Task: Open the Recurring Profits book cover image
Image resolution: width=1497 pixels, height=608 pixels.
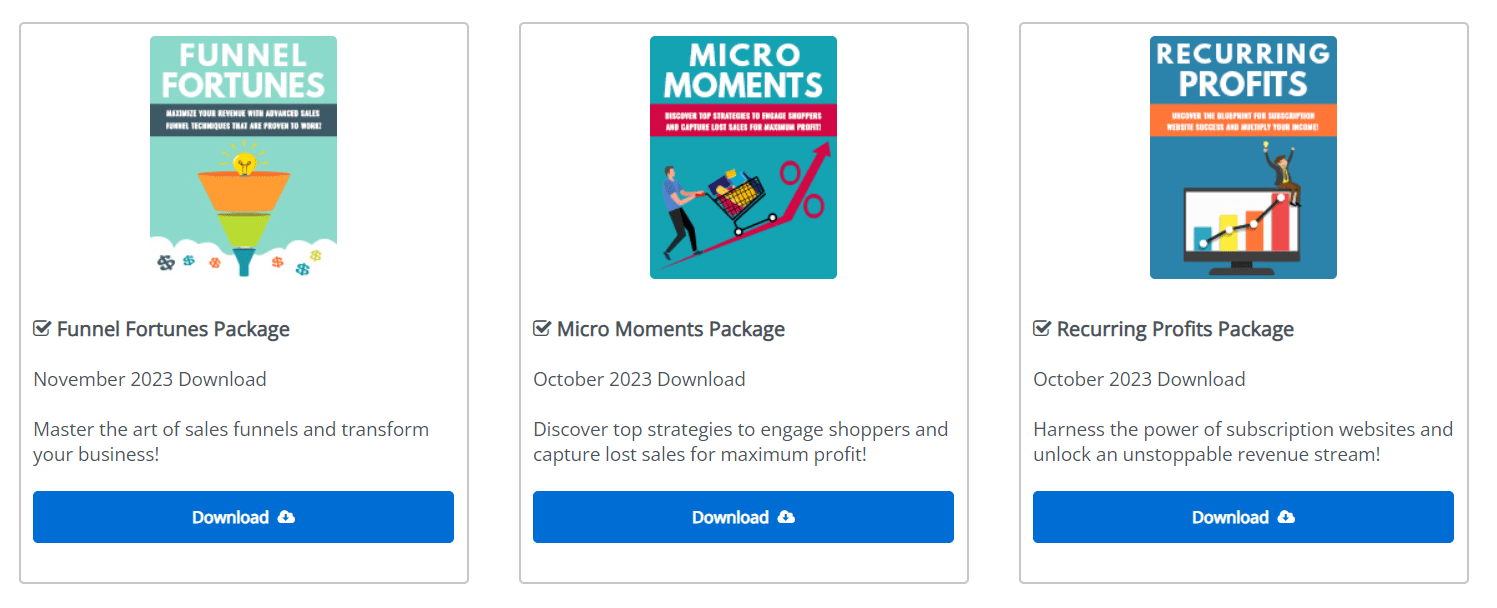Action: pos(1243,157)
